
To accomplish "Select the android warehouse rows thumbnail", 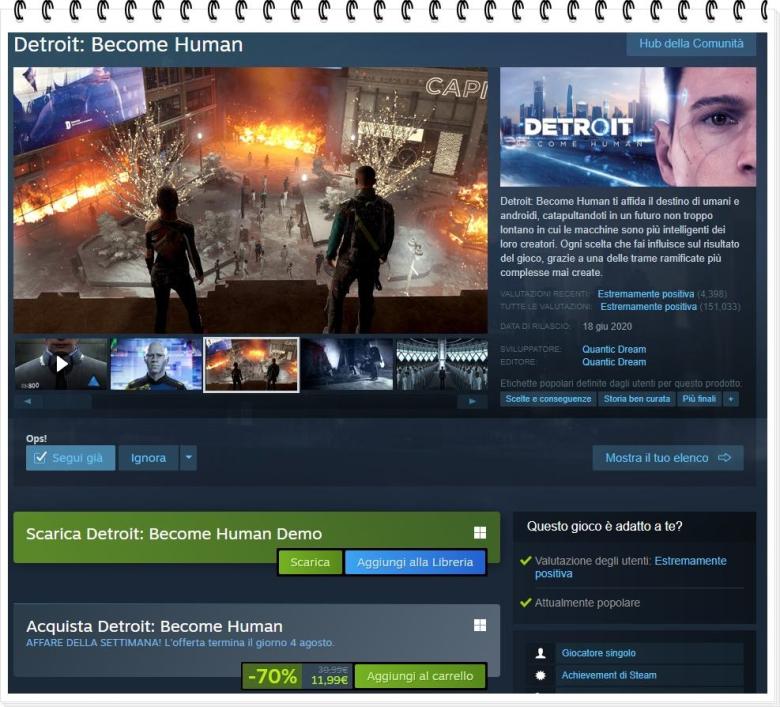I will pyautogui.click(x=442, y=364).
